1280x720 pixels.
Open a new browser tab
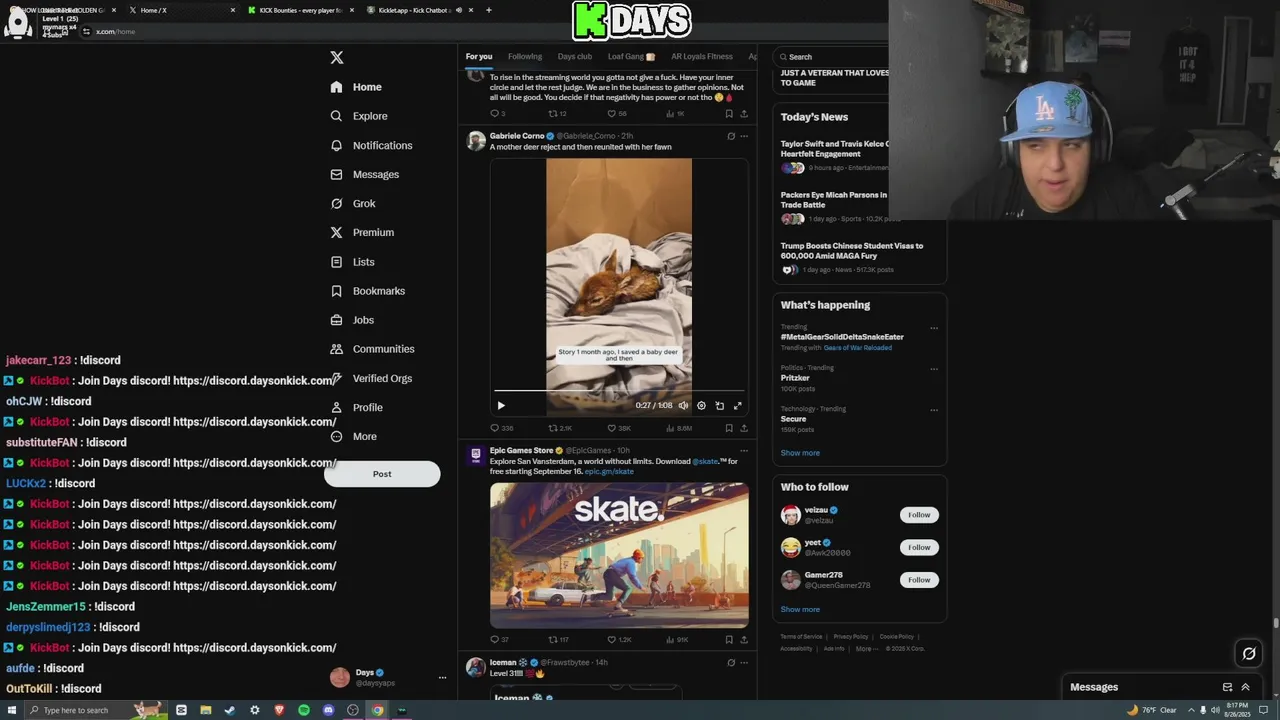pyautogui.click(x=488, y=10)
